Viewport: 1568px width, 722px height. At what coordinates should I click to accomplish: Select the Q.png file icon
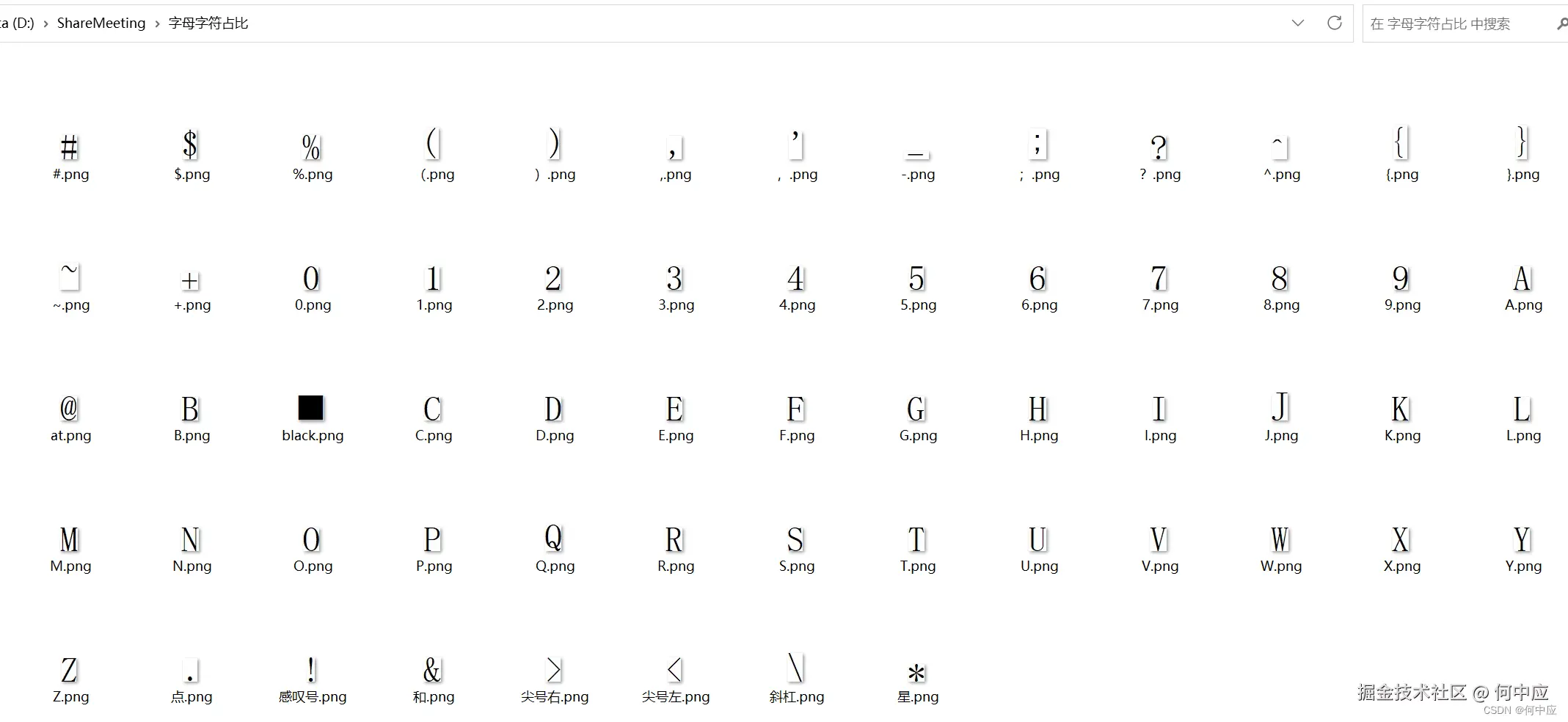coord(554,539)
